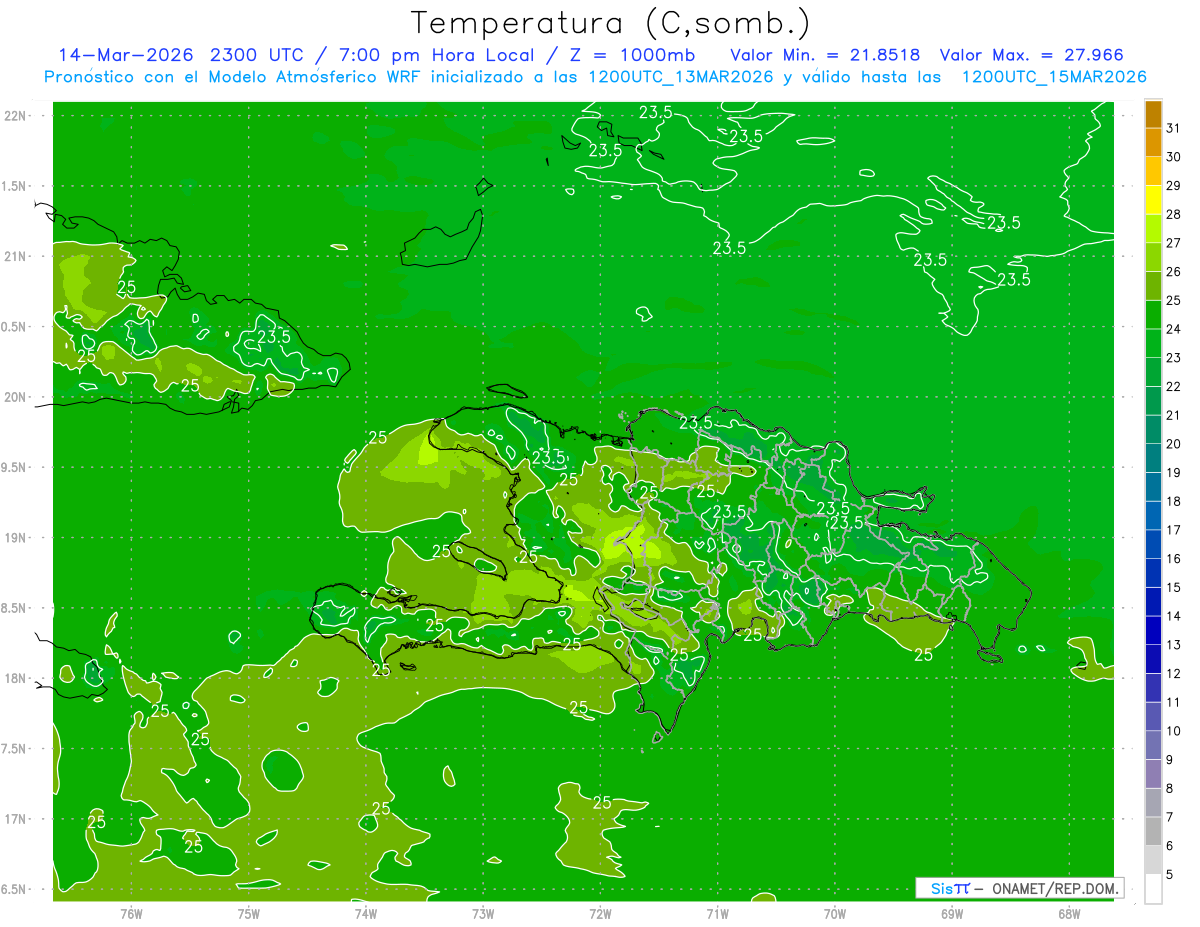
Task: Click the "74W" longitude axis label
Action: [366, 913]
